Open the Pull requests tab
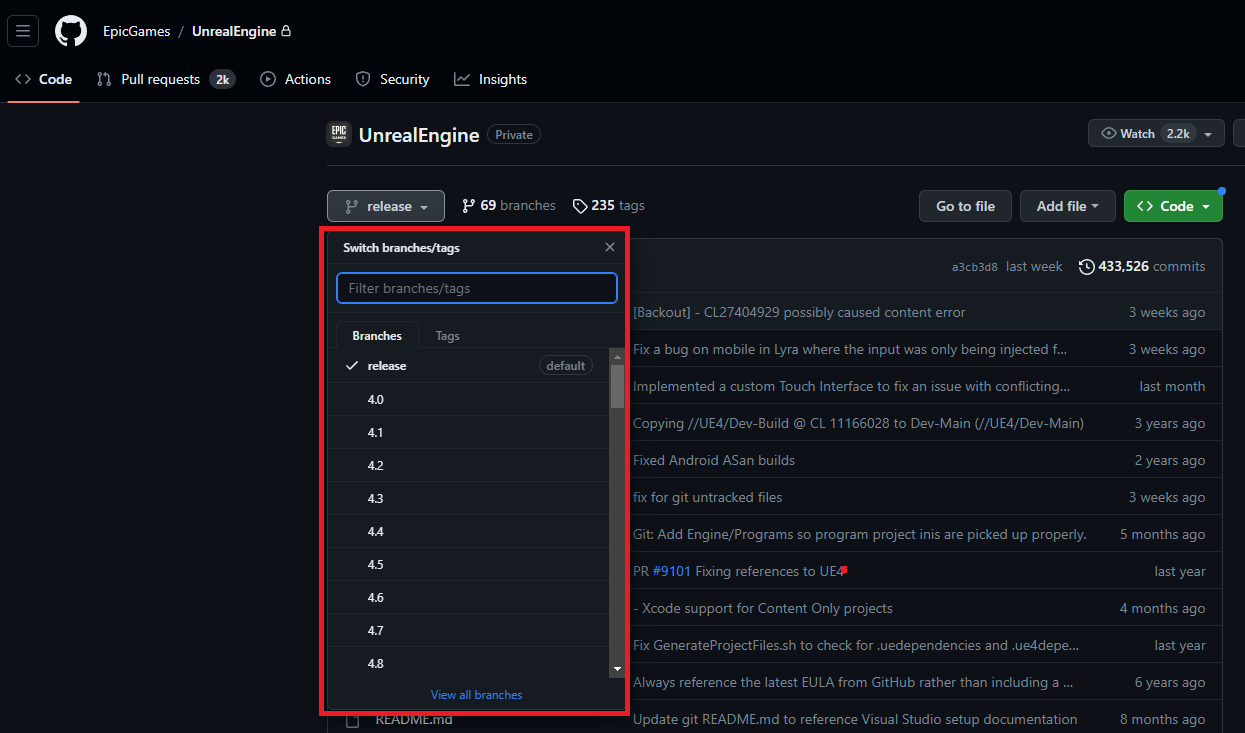 165,79
